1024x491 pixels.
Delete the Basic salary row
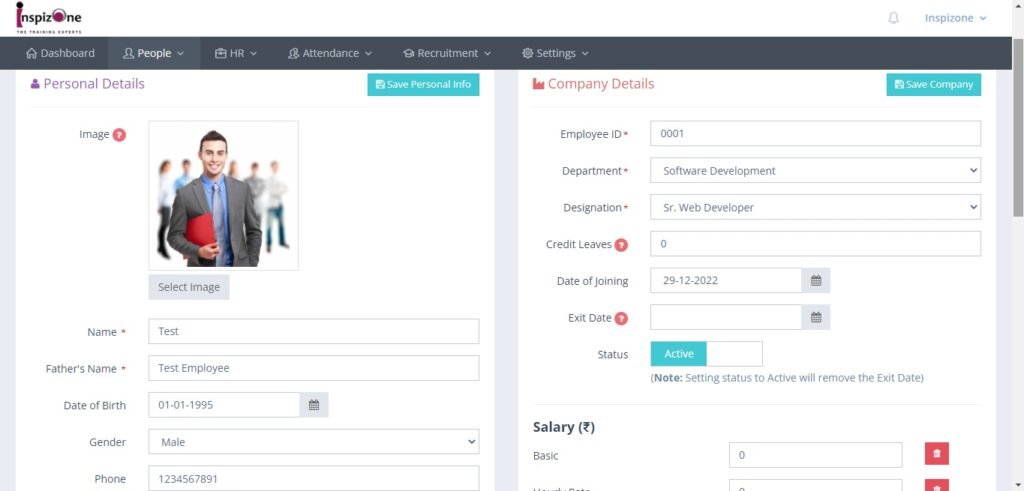click(936, 454)
